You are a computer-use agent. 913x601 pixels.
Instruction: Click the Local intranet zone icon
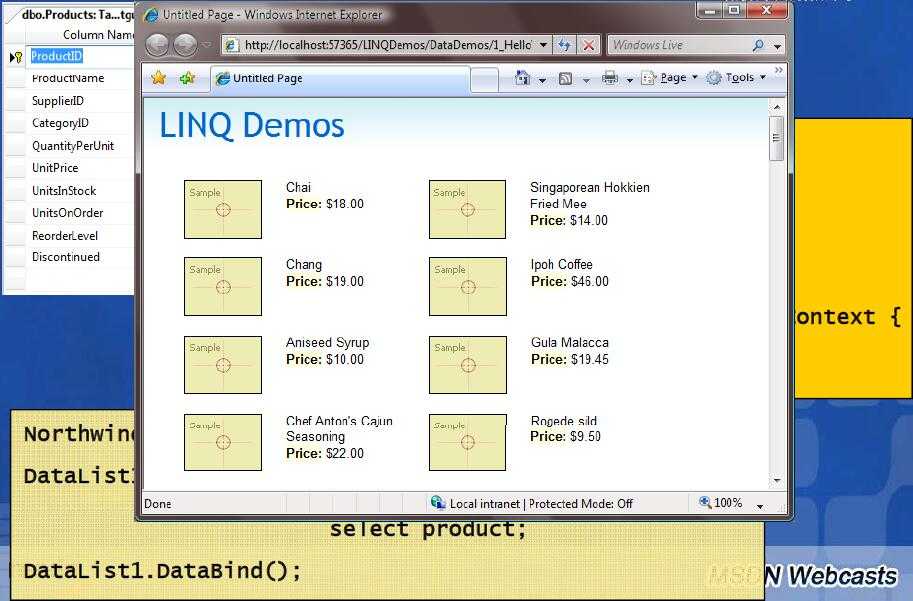click(438, 502)
